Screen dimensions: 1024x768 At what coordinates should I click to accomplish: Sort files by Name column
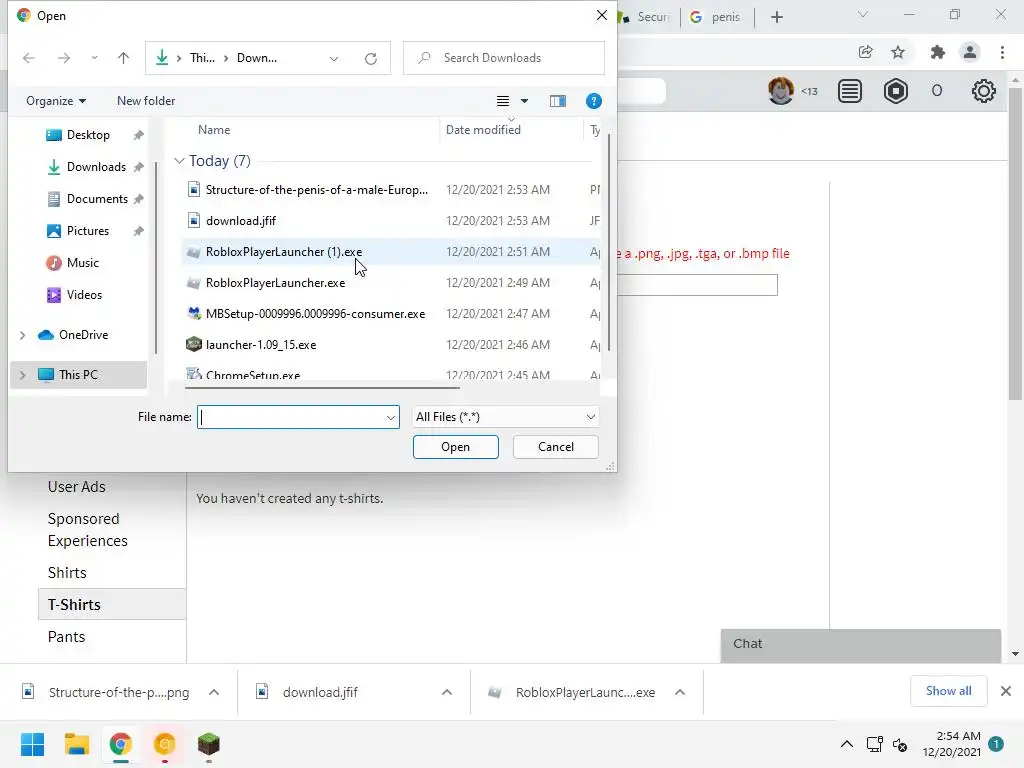(x=214, y=130)
